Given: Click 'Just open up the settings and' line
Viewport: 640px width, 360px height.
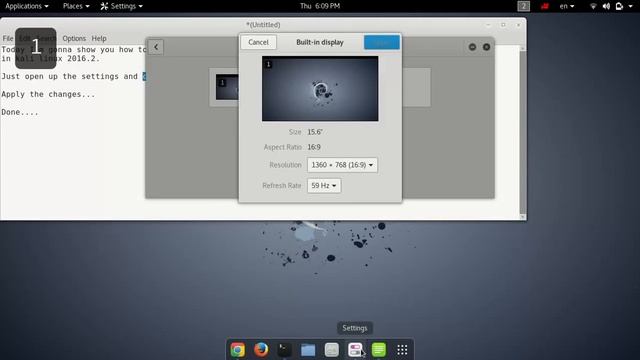Looking at the screenshot, I should pos(69,76).
